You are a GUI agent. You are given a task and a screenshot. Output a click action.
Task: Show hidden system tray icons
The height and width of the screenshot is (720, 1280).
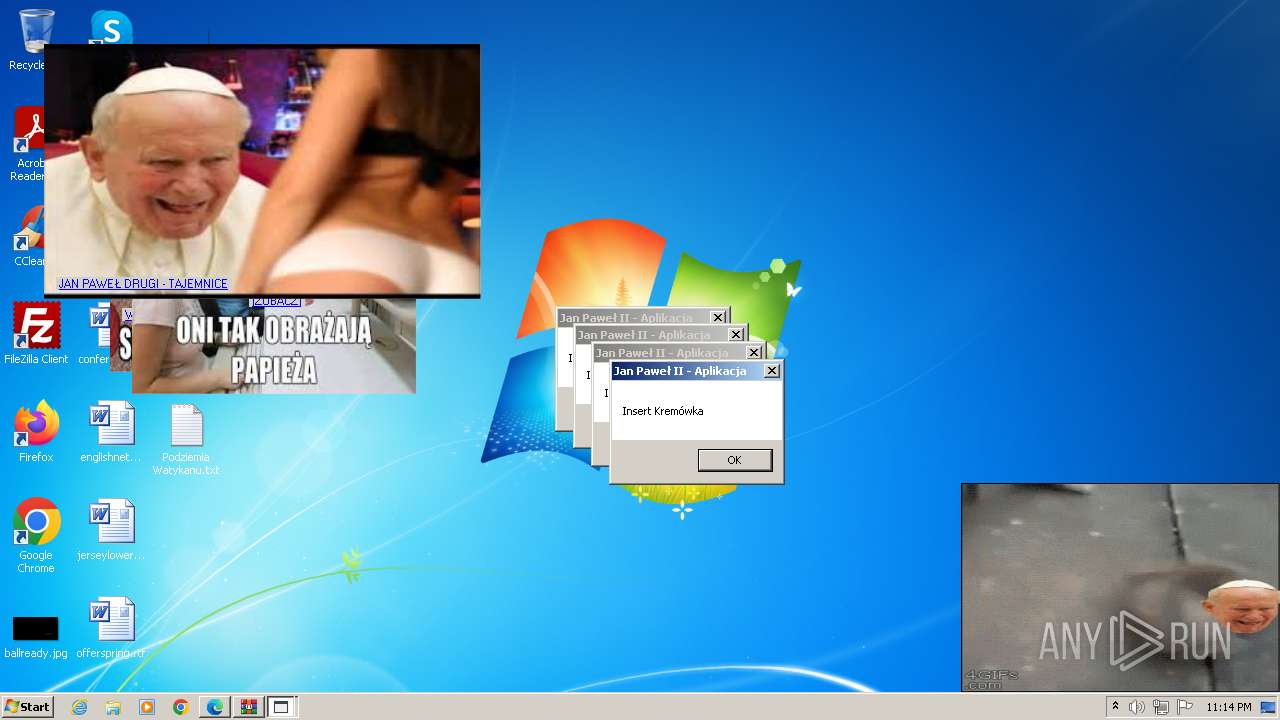[1115, 706]
